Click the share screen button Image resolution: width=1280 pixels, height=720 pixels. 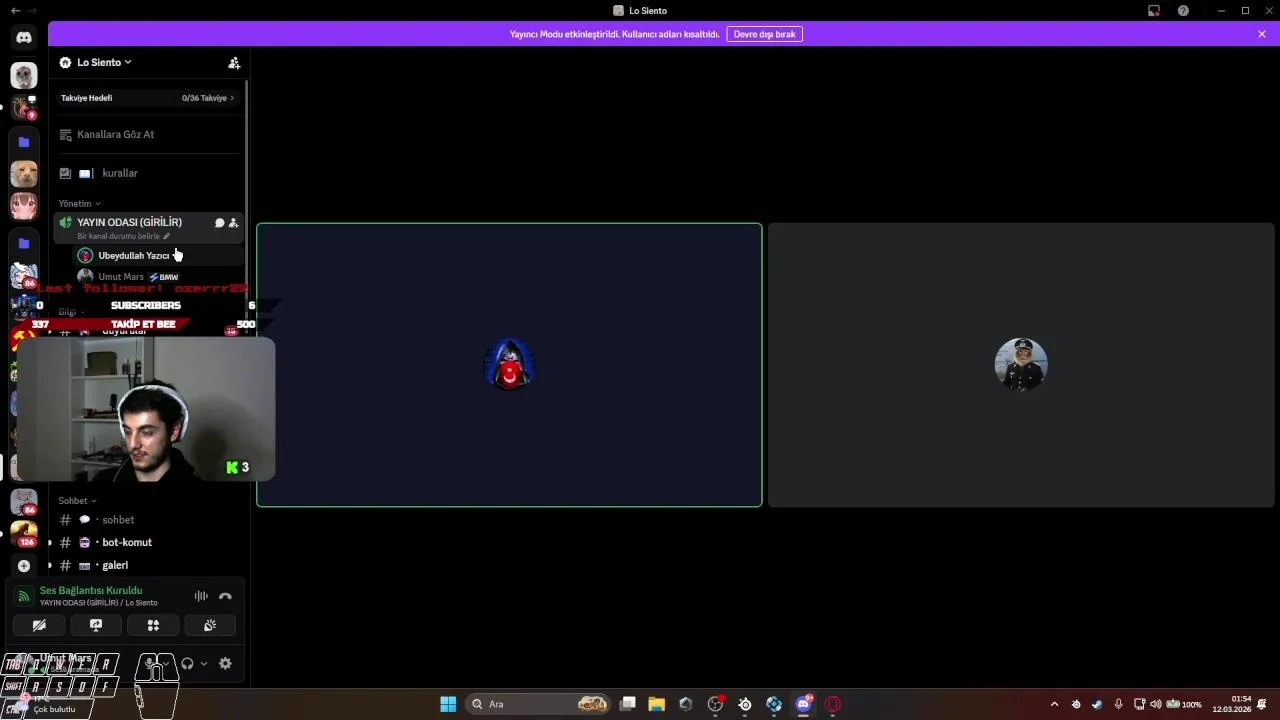tap(96, 625)
